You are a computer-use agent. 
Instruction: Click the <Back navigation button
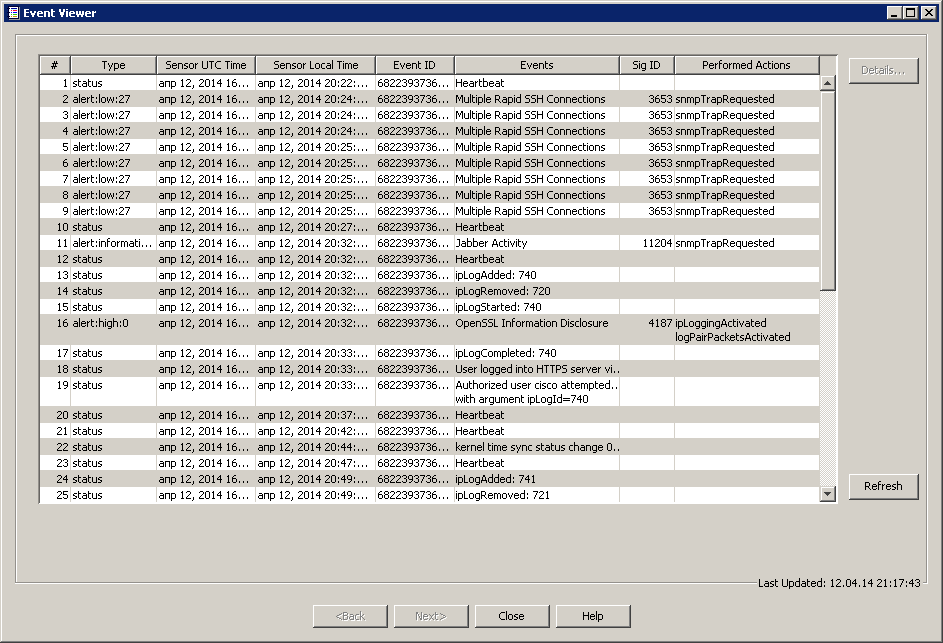350,616
